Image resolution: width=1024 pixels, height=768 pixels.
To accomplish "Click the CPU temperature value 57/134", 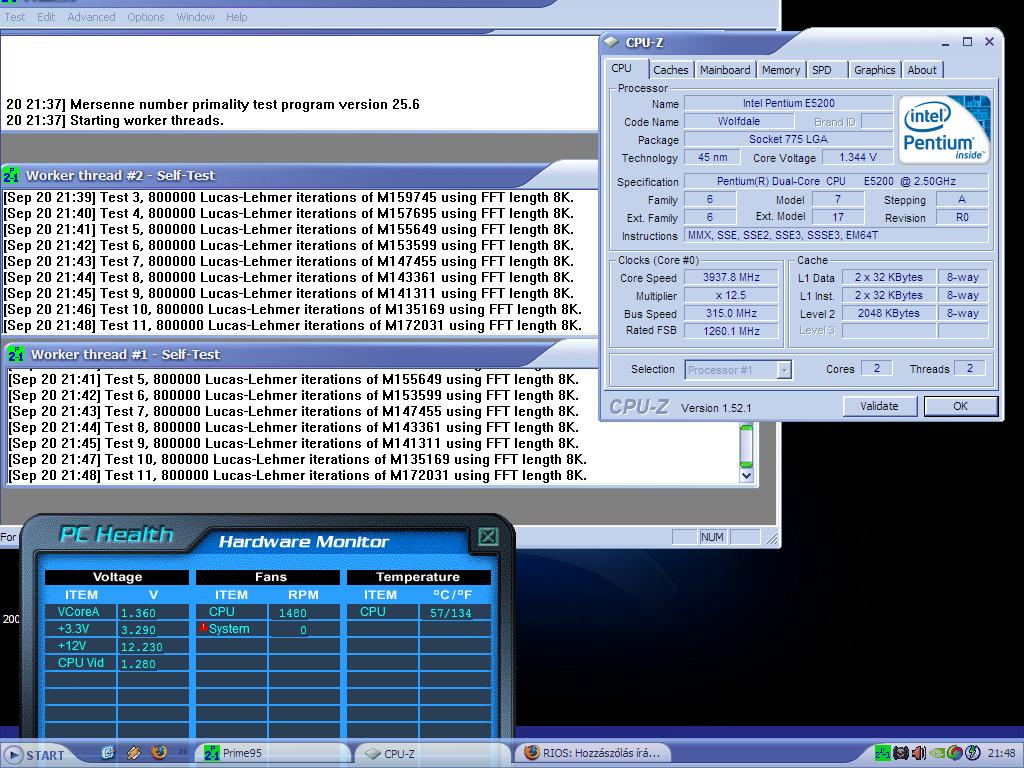I will 451,613.
